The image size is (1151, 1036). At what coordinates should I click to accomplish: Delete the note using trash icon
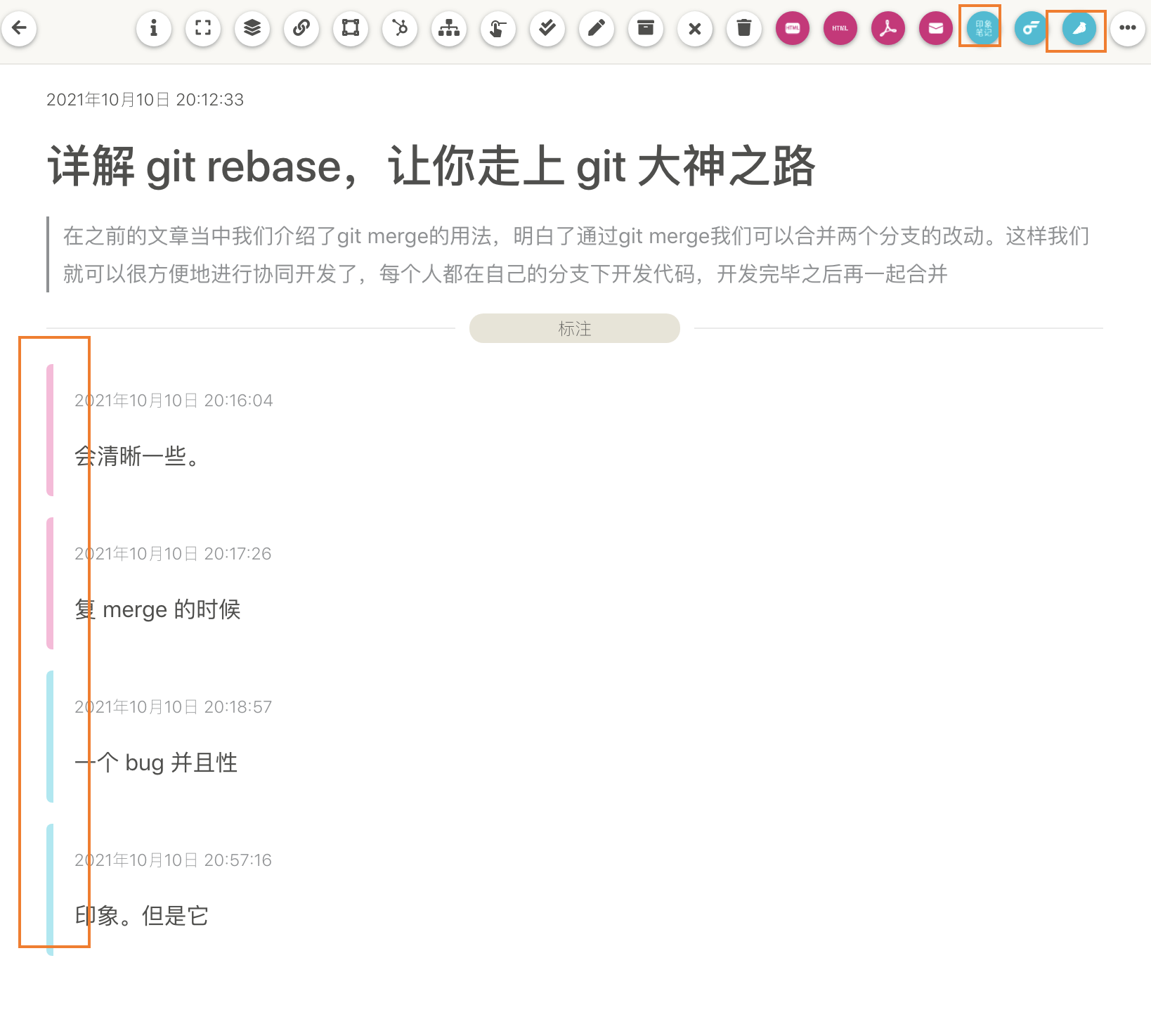click(743, 28)
